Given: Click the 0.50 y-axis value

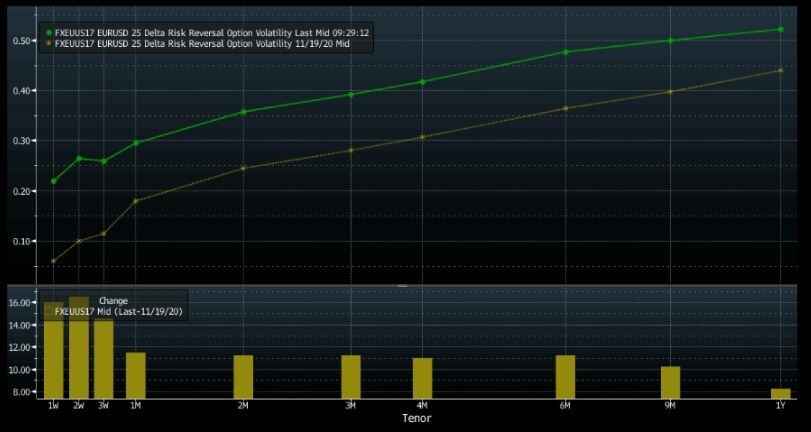Looking at the screenshot, I should [23, 41].
